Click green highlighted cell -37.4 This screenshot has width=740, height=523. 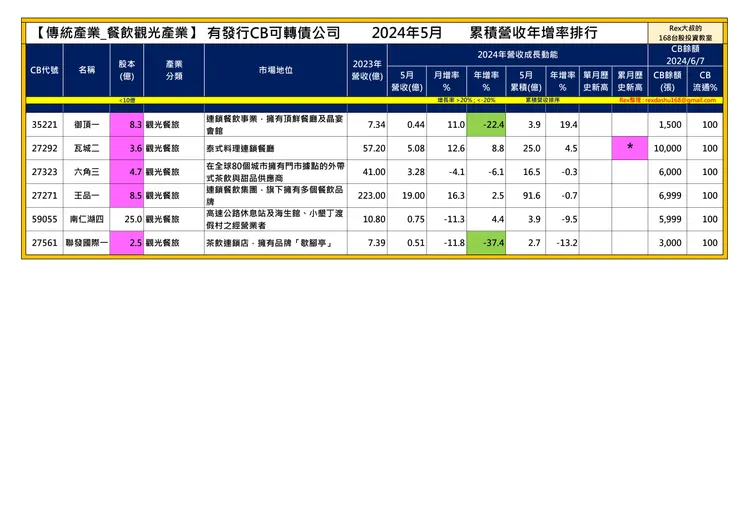[486, 243]
